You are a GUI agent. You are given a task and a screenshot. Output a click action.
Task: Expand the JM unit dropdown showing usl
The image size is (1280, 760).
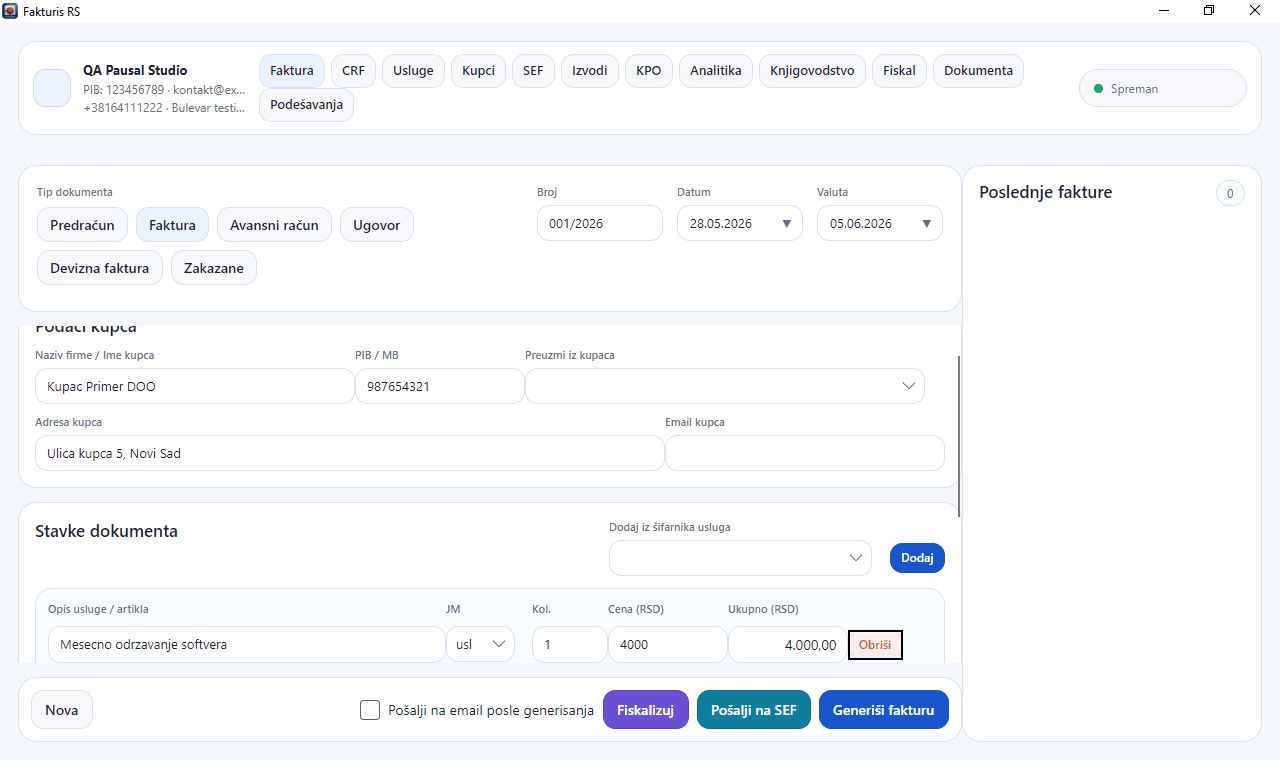pyautogui.click(x=480, y=645)
